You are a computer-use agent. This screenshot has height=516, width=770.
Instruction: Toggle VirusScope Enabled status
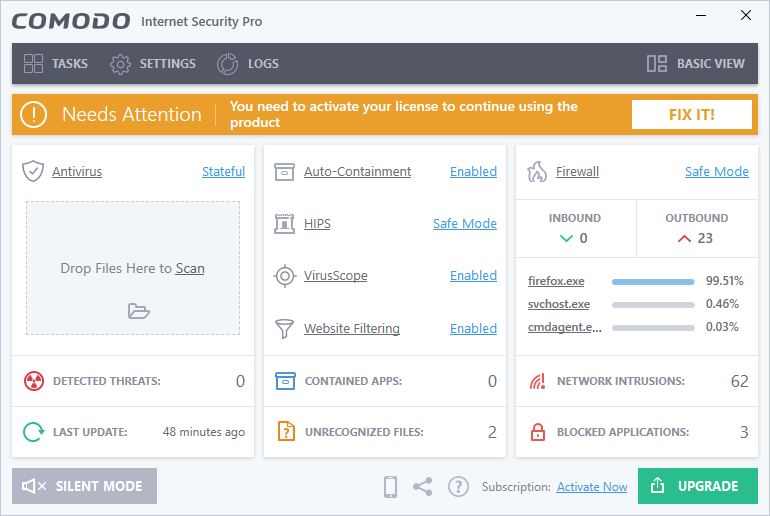[473, 276]
